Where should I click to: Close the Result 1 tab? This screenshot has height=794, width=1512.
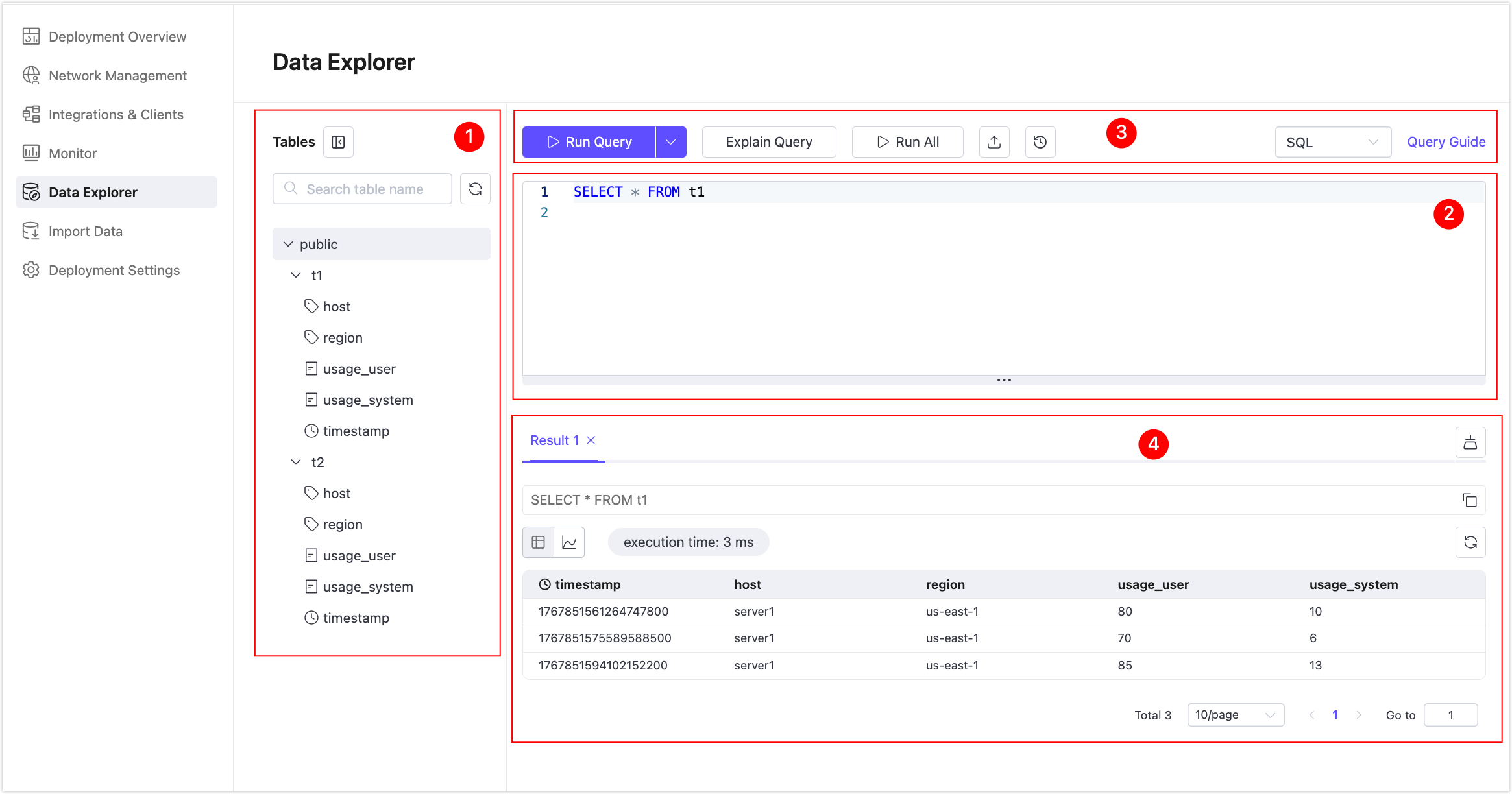pos(591,440)
